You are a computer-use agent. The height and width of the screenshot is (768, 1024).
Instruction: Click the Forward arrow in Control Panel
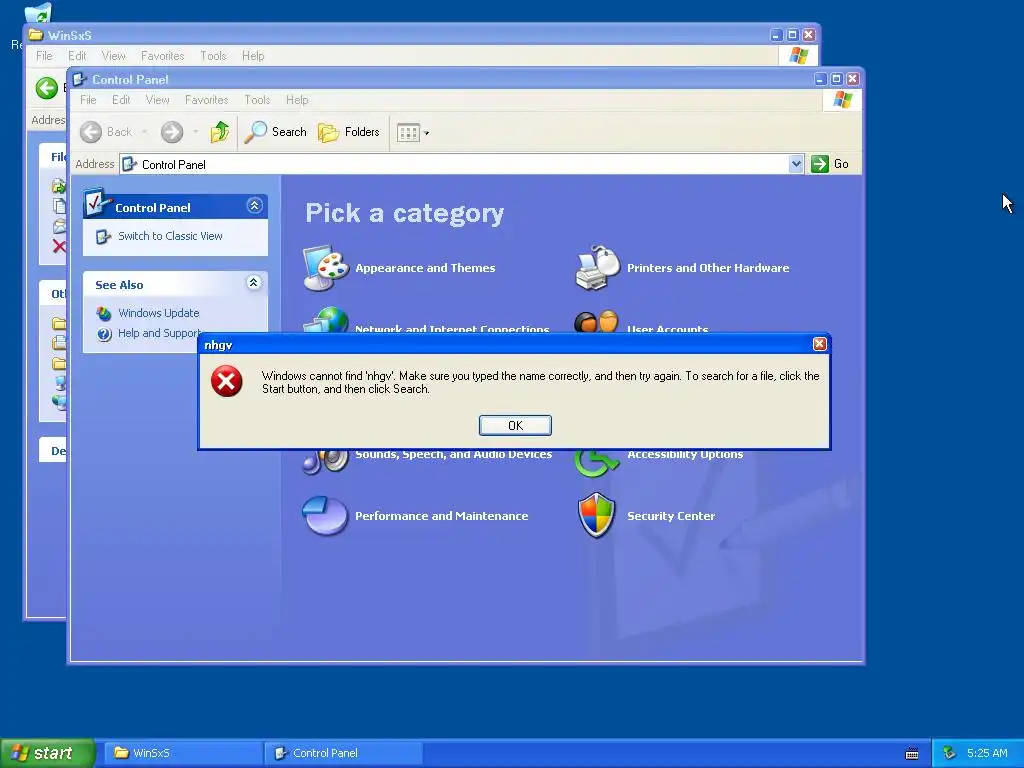click(x=172, y=132)
